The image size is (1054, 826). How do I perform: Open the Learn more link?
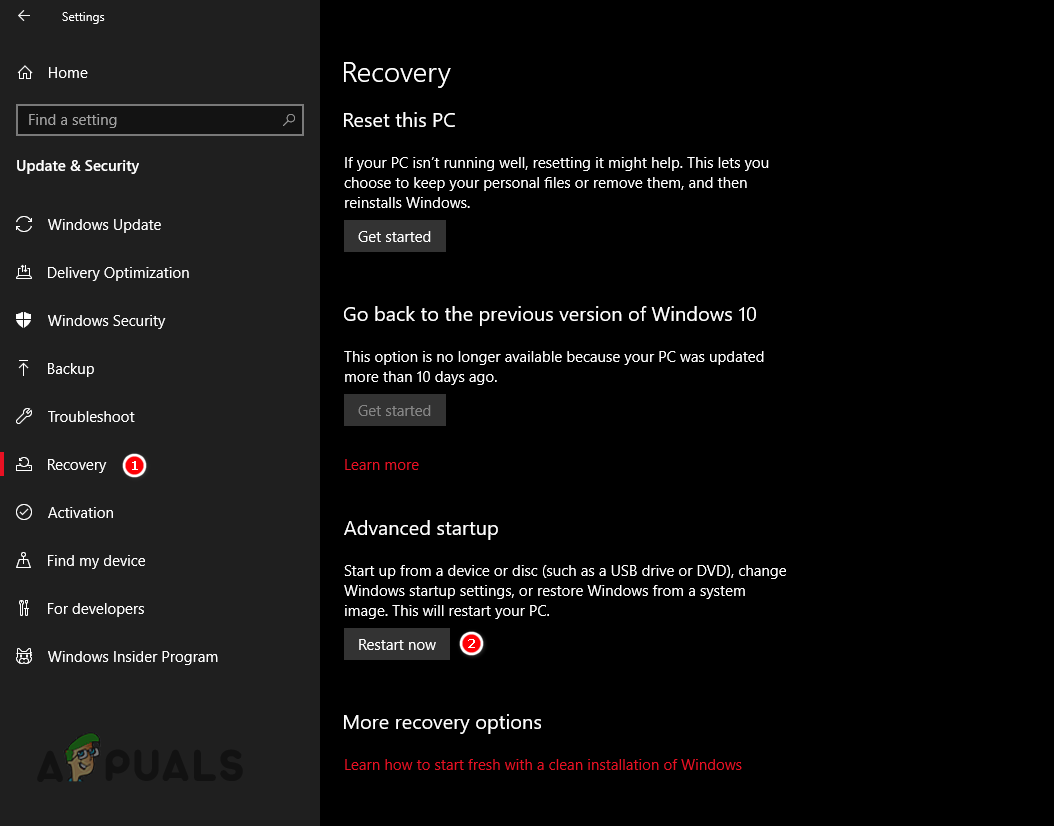pos(381,465)
